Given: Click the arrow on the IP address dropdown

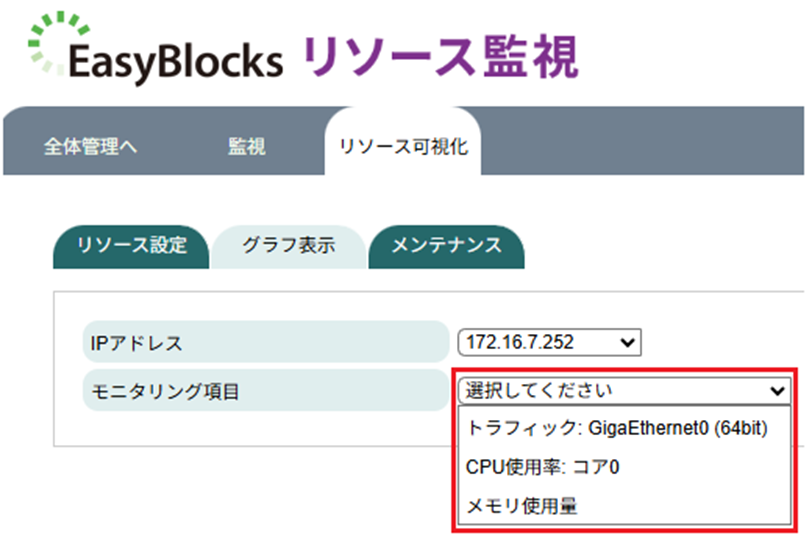Looking at the screenshot, I should (628, 342).
